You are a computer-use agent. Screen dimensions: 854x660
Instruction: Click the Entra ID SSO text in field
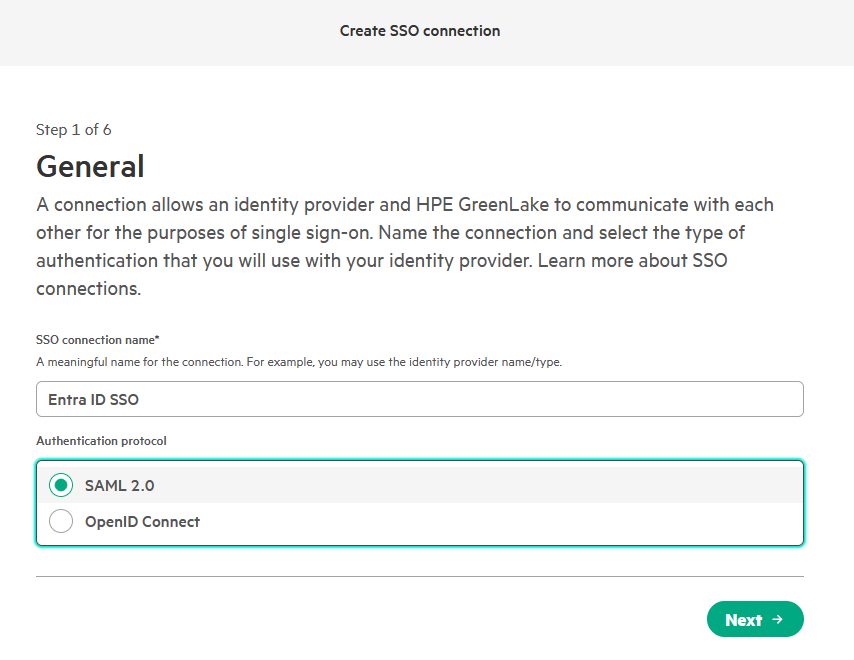[94, 399]
